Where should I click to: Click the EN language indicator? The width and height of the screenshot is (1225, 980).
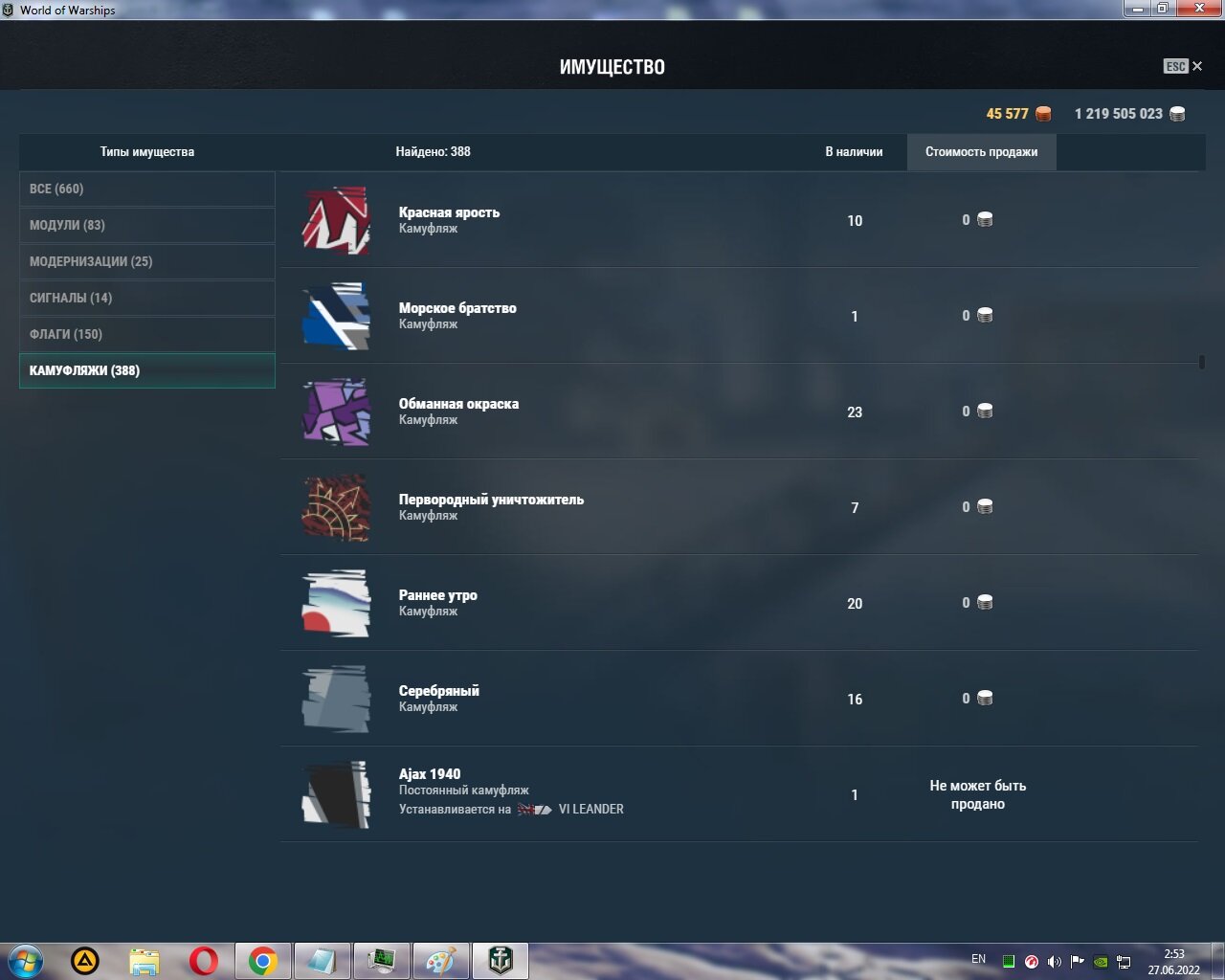tap(978, 959)
